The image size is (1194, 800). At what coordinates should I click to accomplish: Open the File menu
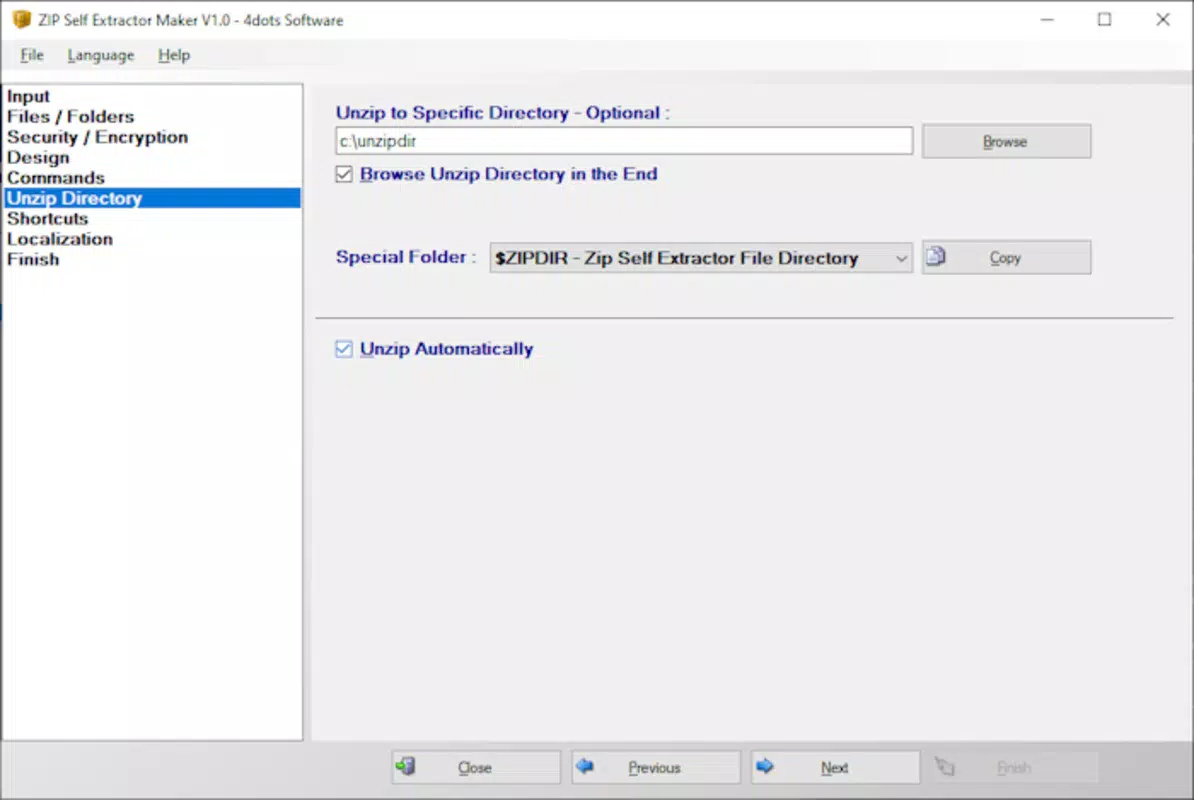pyautogui.click(x=32, y=55)
